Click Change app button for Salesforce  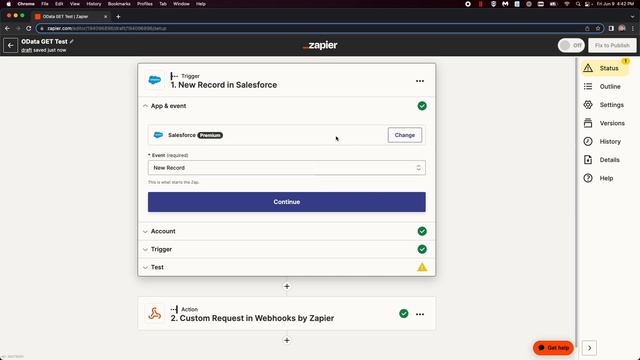[x=404, y=135]
